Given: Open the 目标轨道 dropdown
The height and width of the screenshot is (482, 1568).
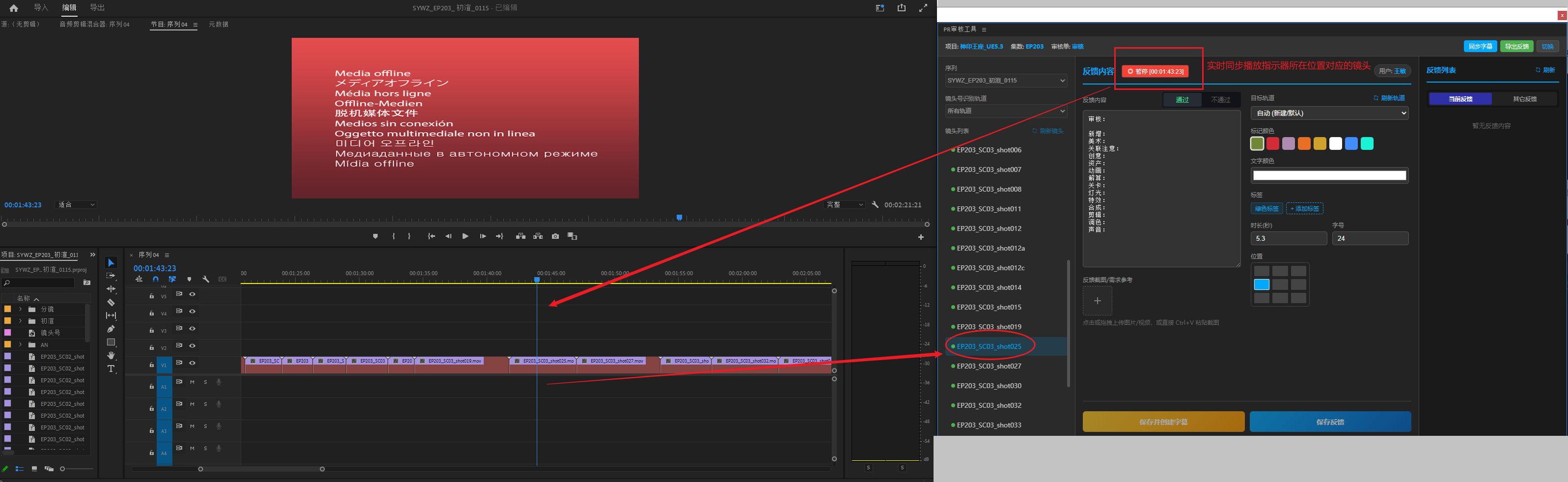Looking at the screenshot, I should click(1329, 113).
